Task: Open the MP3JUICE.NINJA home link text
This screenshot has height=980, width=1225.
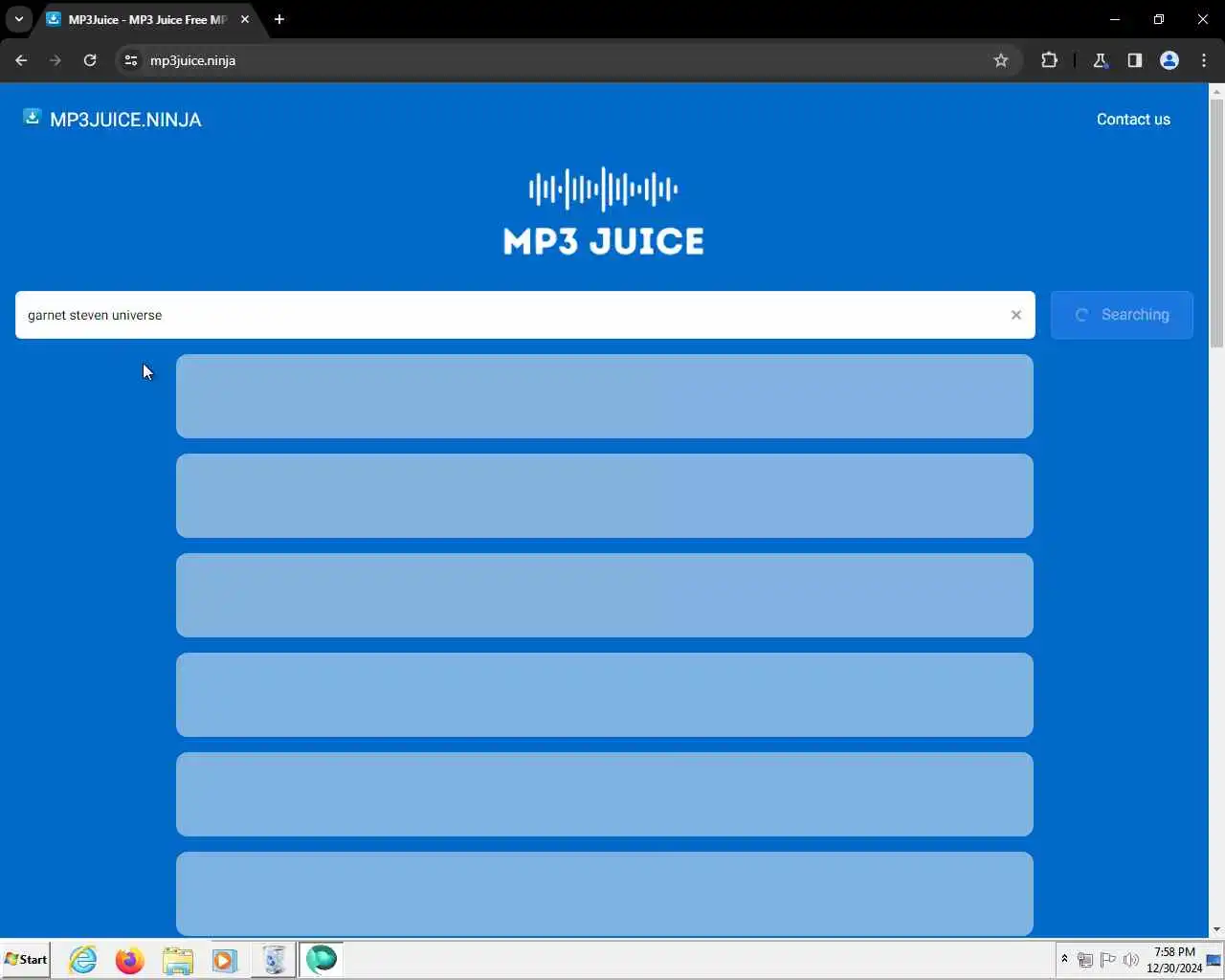Action: 125,120
